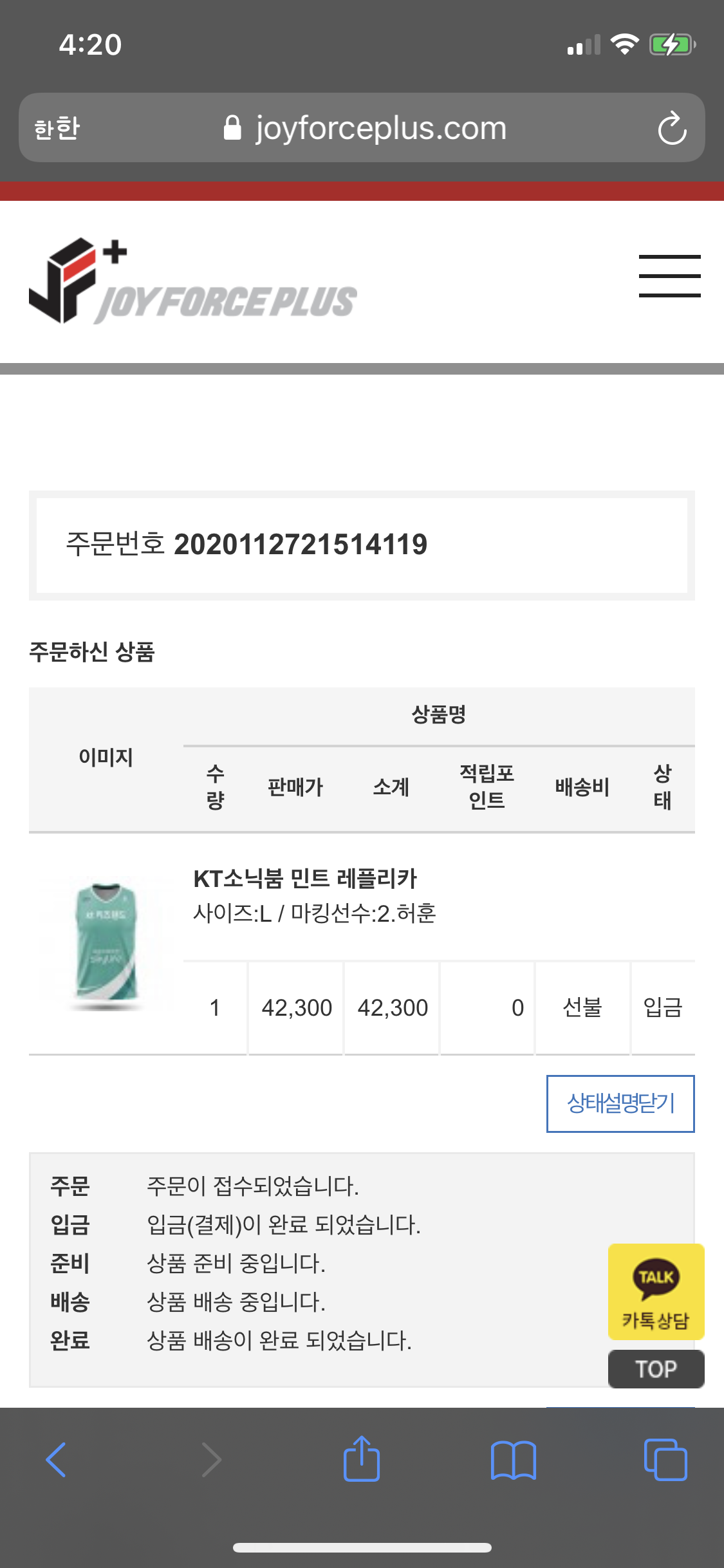Screen dimensions: 724x1568
Task: Tap the joyforceplus.com address bar
Action: click(x=362, y=127)
